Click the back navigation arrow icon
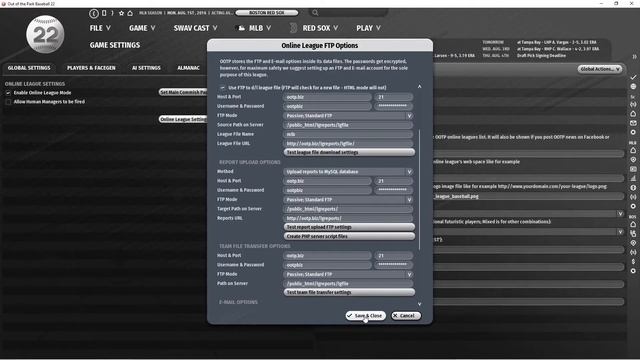Image resolution: width=640 pixels, height=360 pixels. pos(94,13)
